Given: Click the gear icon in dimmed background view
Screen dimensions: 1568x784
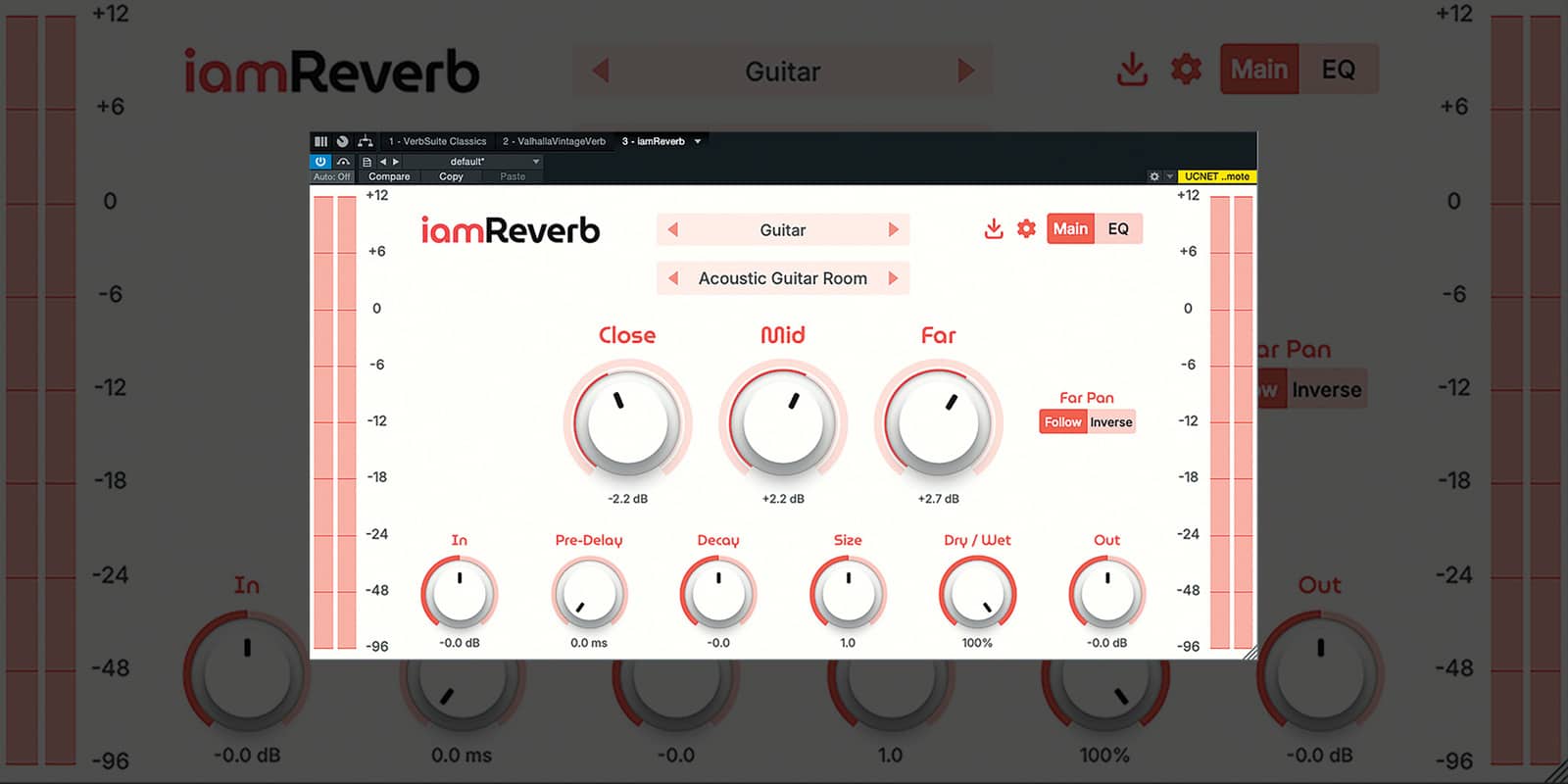Looking at the screenshot, I should pyautogui.click(x=1186, y=70).
